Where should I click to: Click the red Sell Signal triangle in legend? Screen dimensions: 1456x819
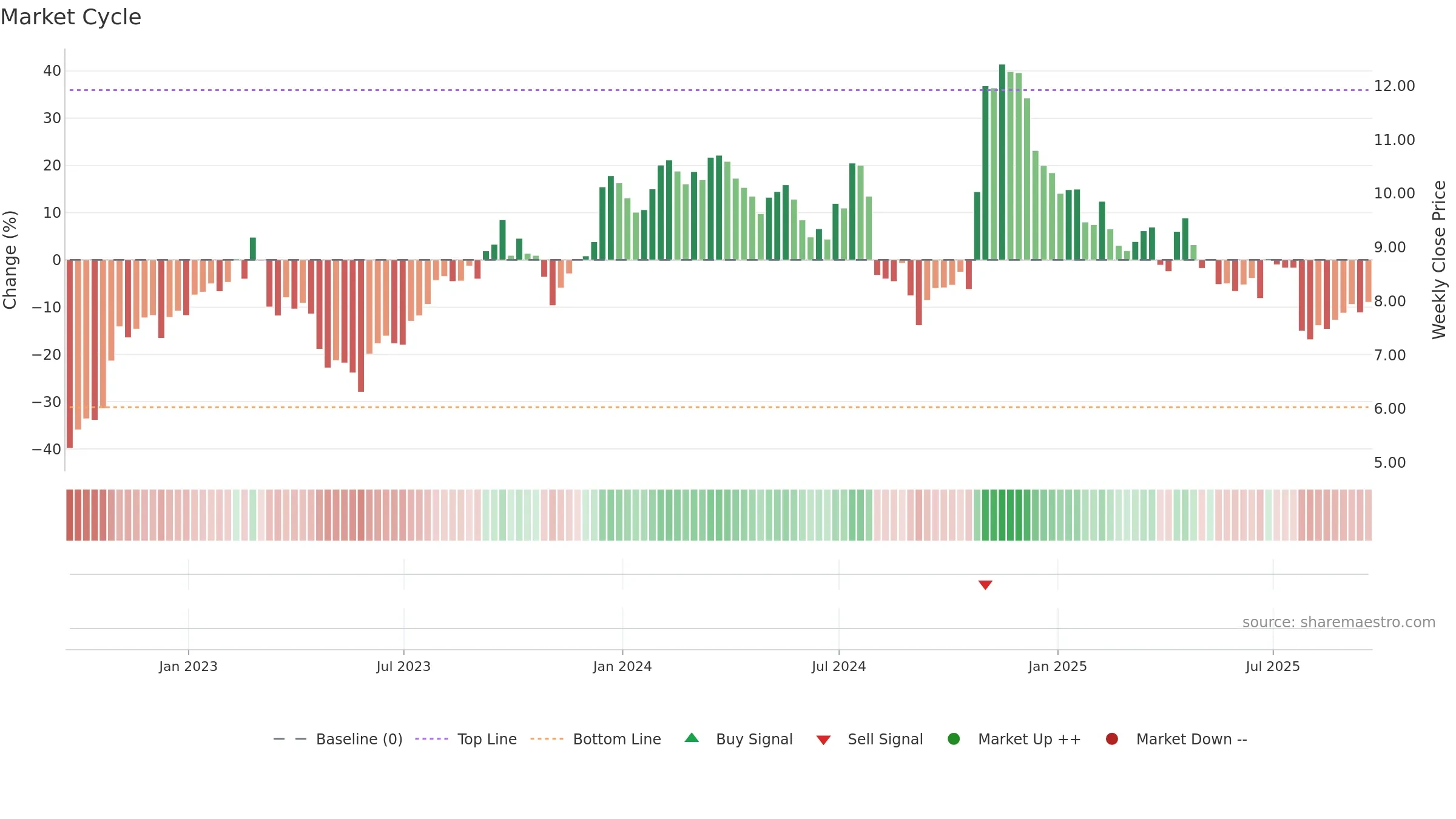823,740
